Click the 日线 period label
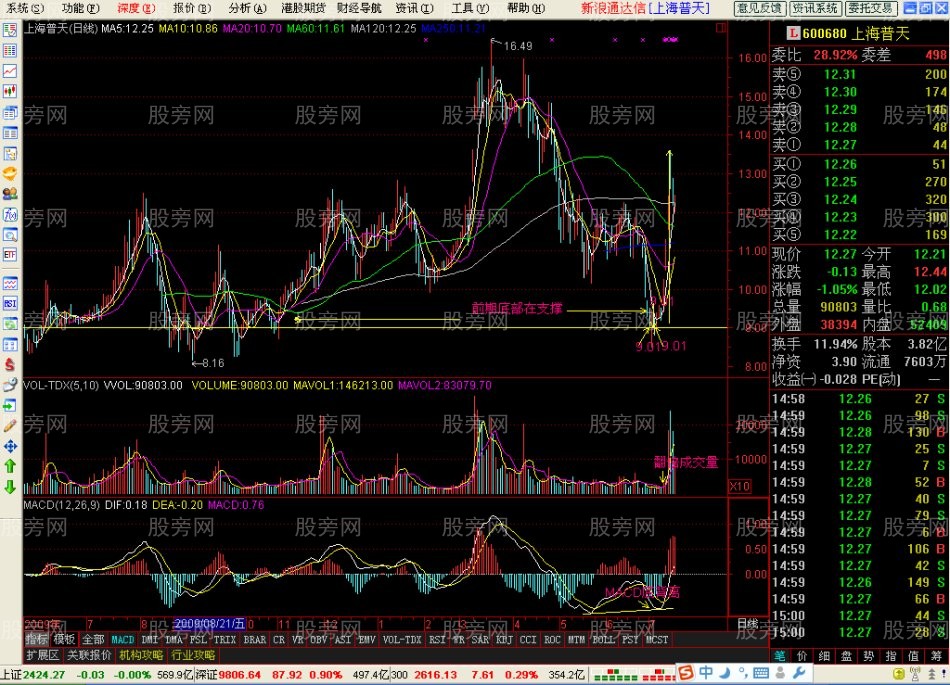Image resolution: width=950 pixels, height=685 pixels. click(748, 624)
